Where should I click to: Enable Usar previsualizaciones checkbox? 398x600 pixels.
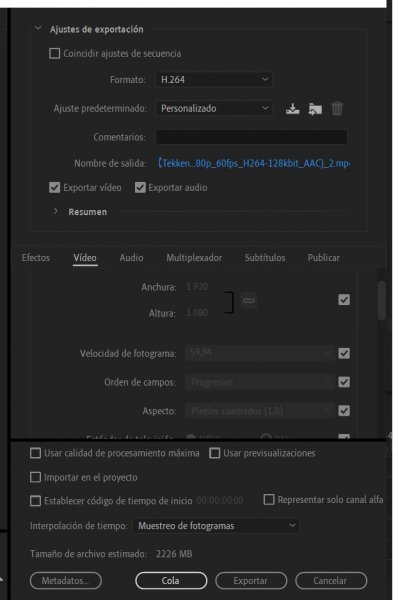215,453
